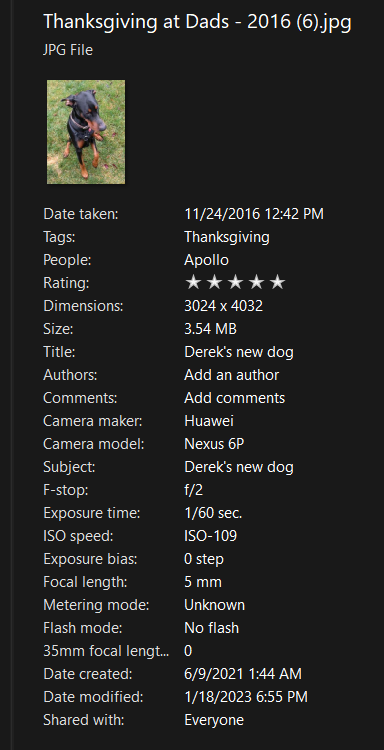
Task: Click the file name heading
Action: point(197,22)
